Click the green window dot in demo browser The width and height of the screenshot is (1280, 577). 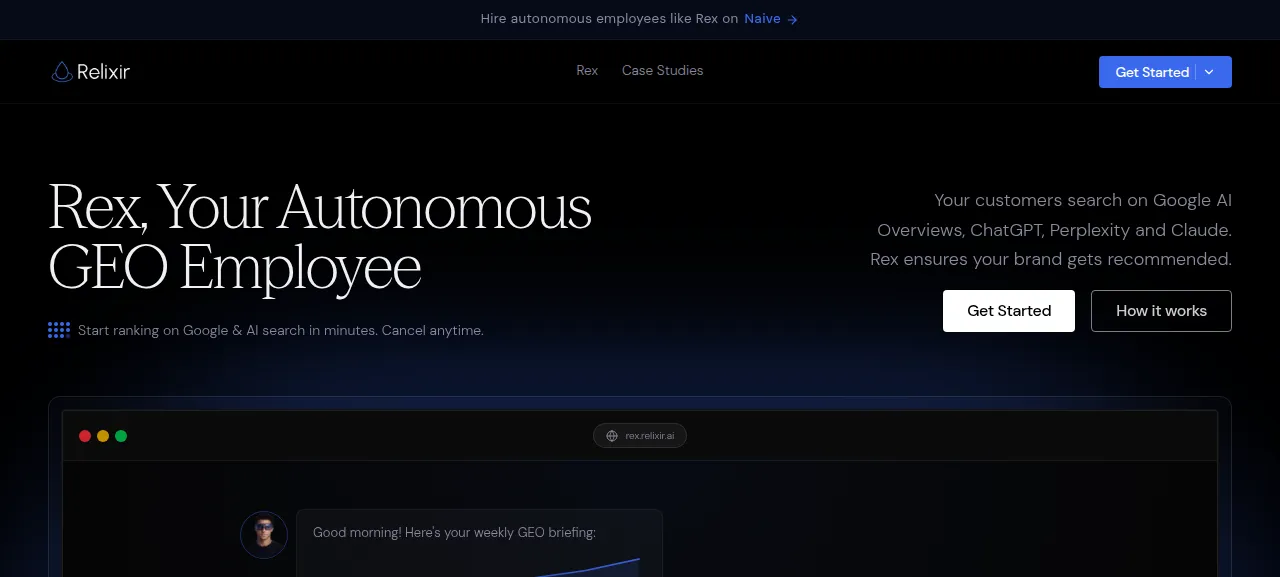tap(121, 436)
